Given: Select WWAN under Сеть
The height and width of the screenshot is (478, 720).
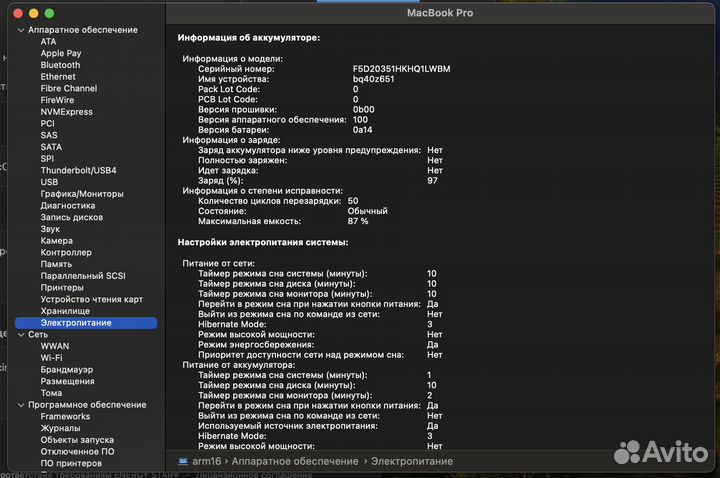Looking at the screenshot, I should 55,346.
